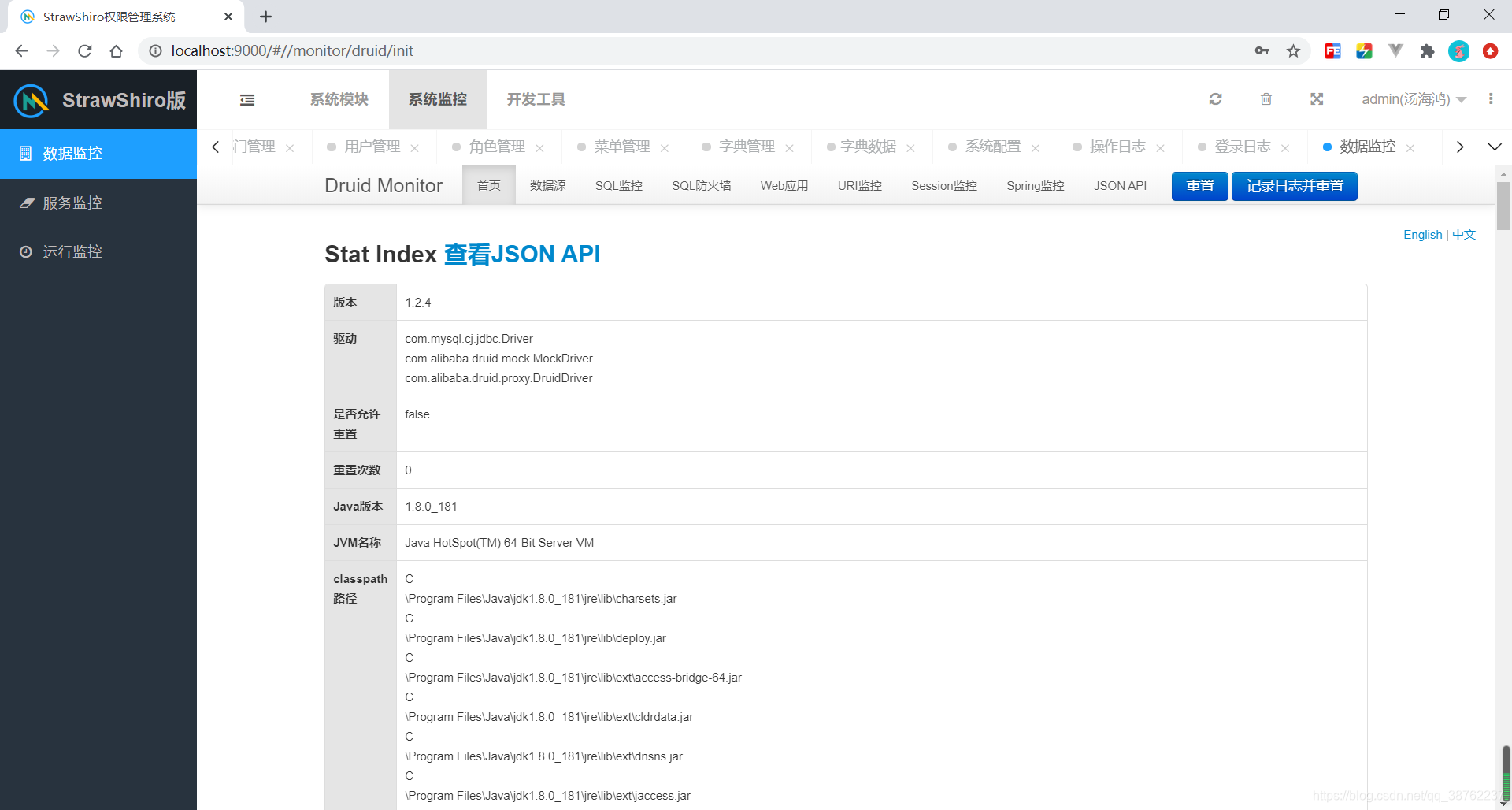Click the trash icon in top header
This screenshot has width=1512, height=810.
[1266, 98]
